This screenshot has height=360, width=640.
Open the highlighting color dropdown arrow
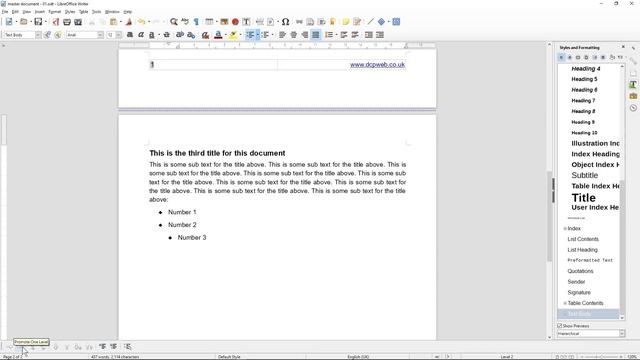click(240, 35)
